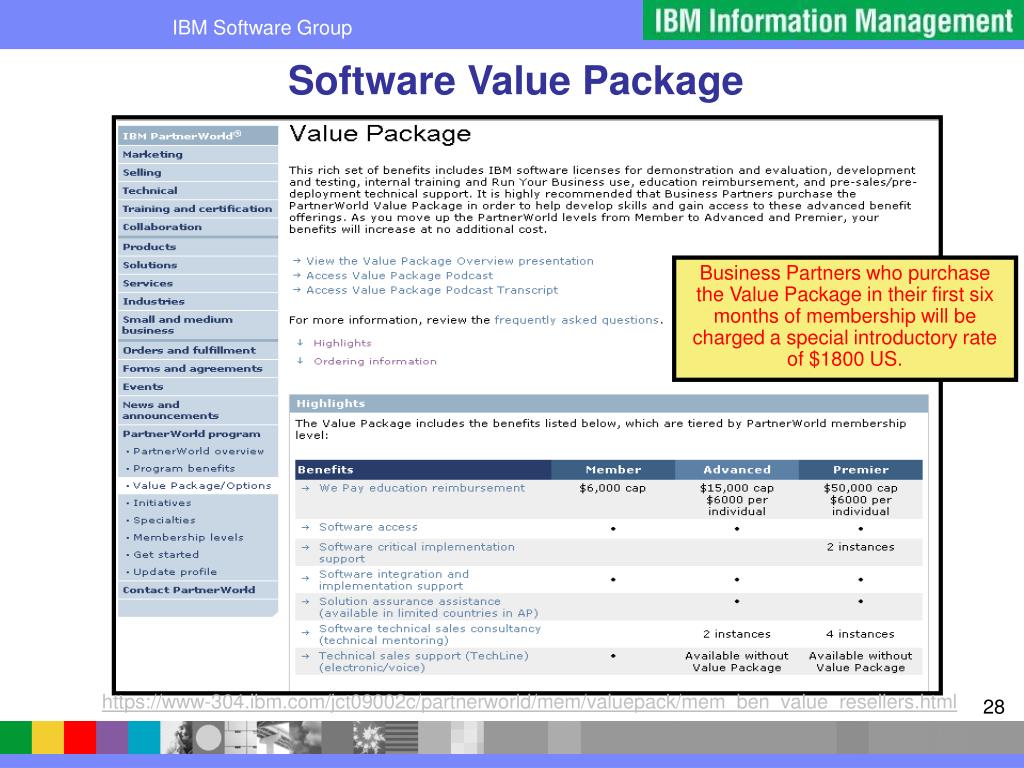Click the Highlights section header bar

[609, 404]
